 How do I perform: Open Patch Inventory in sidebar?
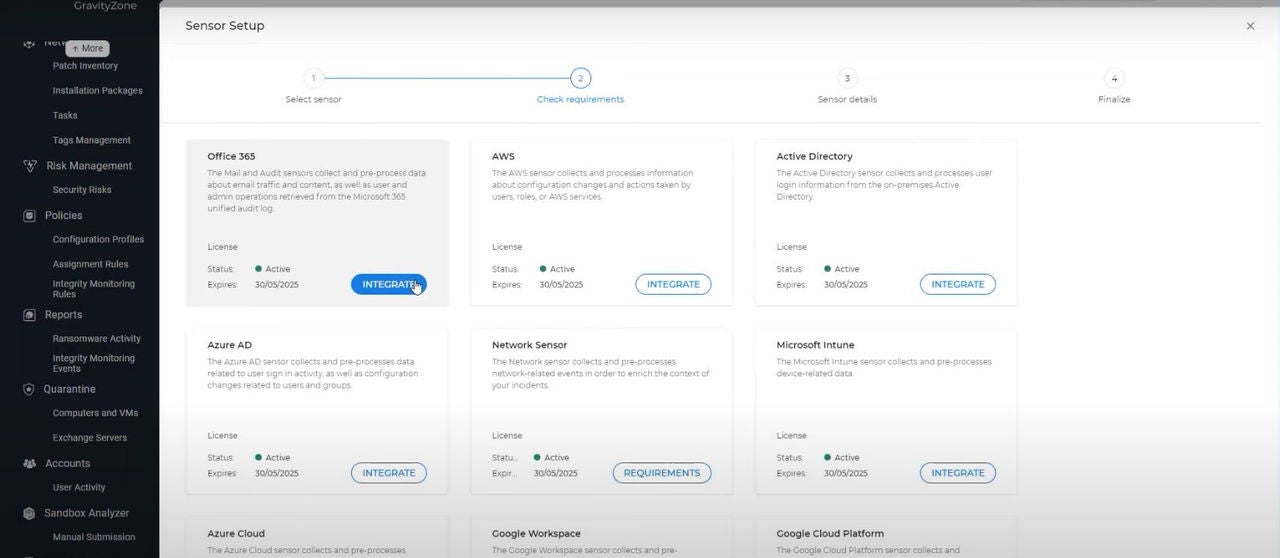click(85, 66)
